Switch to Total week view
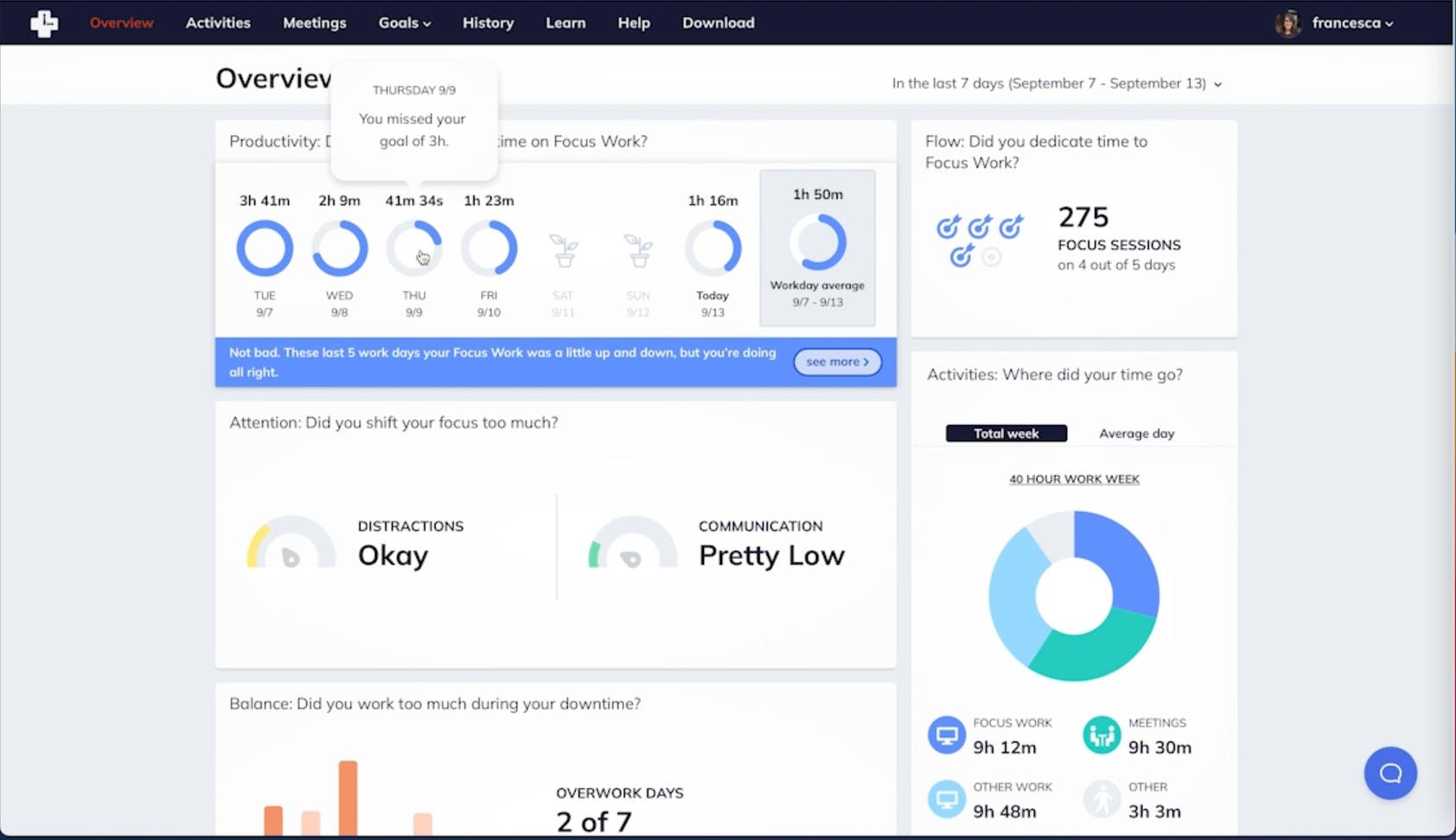The width and height of the screenshot is (1456, 840). [x=1006, y=433]
